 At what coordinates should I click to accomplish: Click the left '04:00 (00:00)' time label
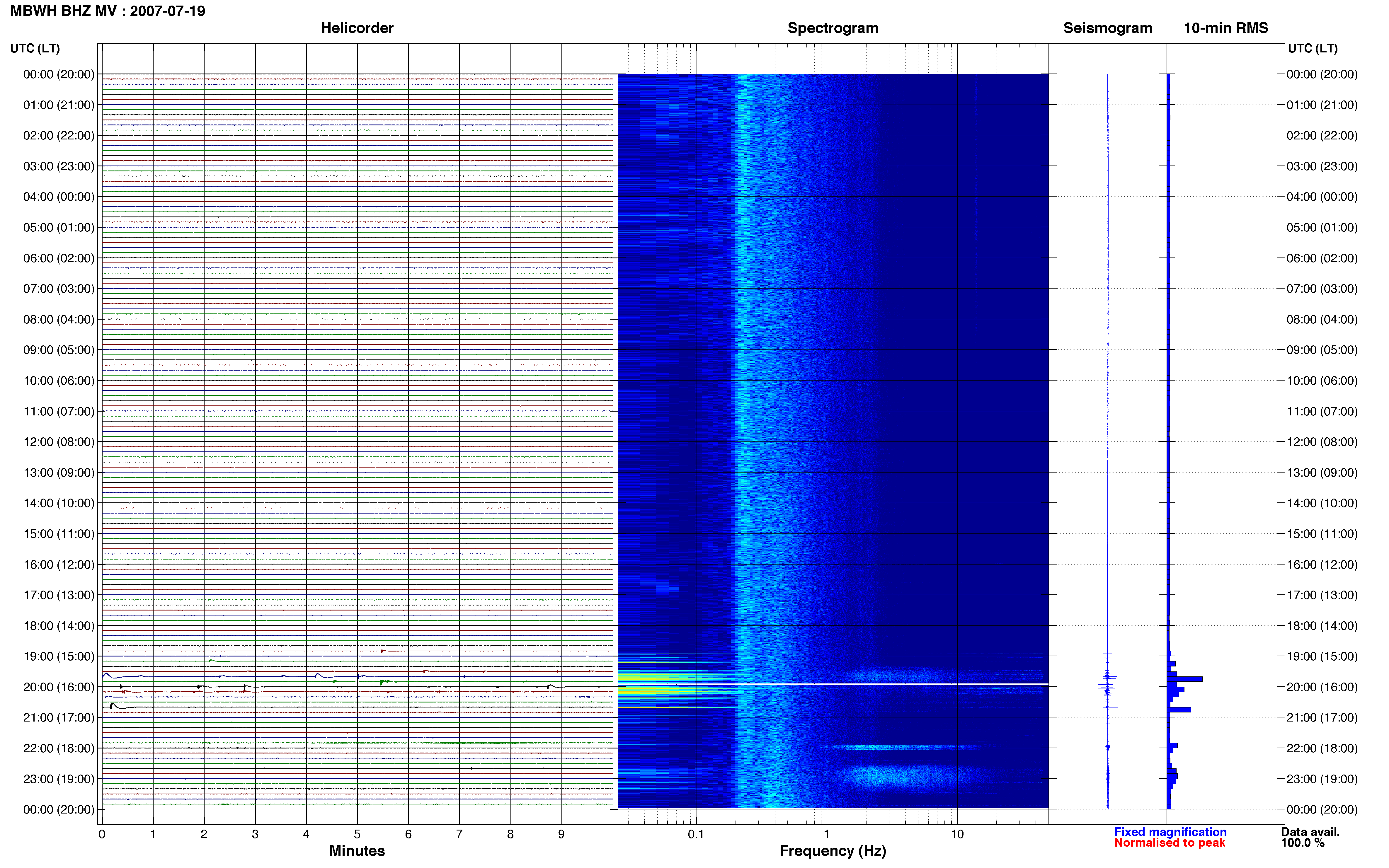click(59, 197)
